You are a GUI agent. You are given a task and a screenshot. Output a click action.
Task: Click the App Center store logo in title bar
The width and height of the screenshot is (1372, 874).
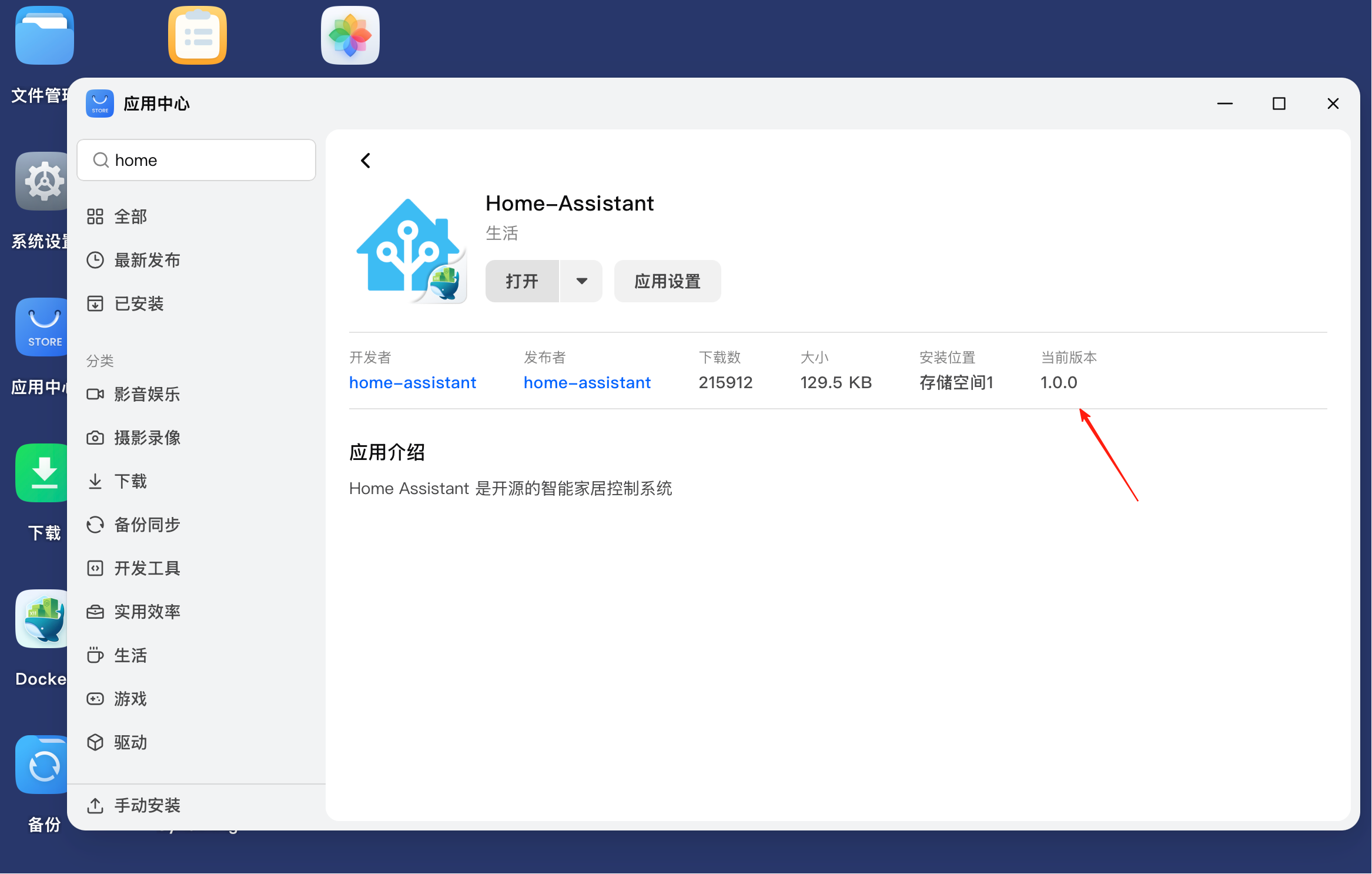pos(100,104)
